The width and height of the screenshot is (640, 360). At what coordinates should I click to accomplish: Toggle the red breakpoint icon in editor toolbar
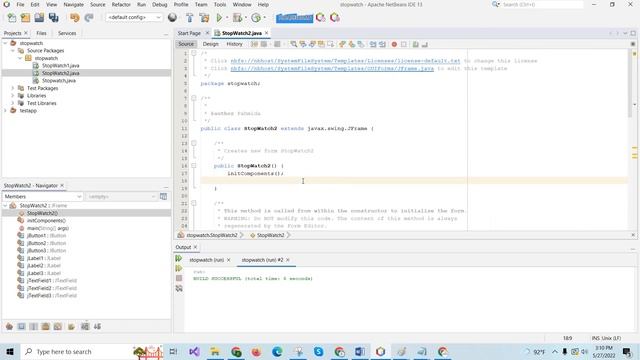pyautogui.click(x=394, y=44)
